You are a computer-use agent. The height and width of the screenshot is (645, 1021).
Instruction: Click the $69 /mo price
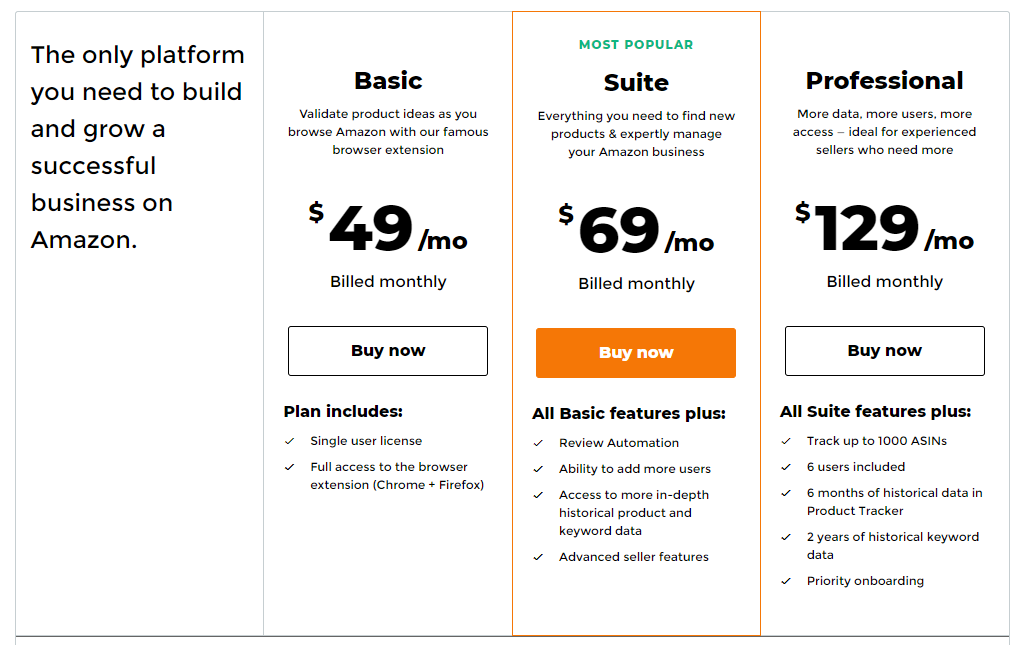[636, 231]
